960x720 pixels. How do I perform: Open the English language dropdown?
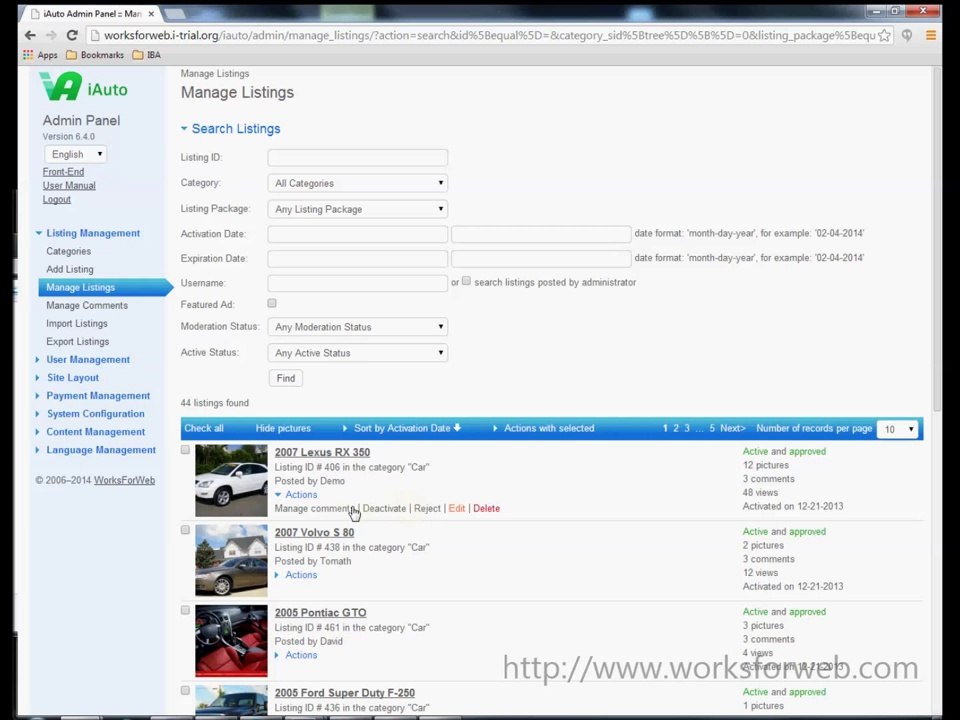click(76, 154)
